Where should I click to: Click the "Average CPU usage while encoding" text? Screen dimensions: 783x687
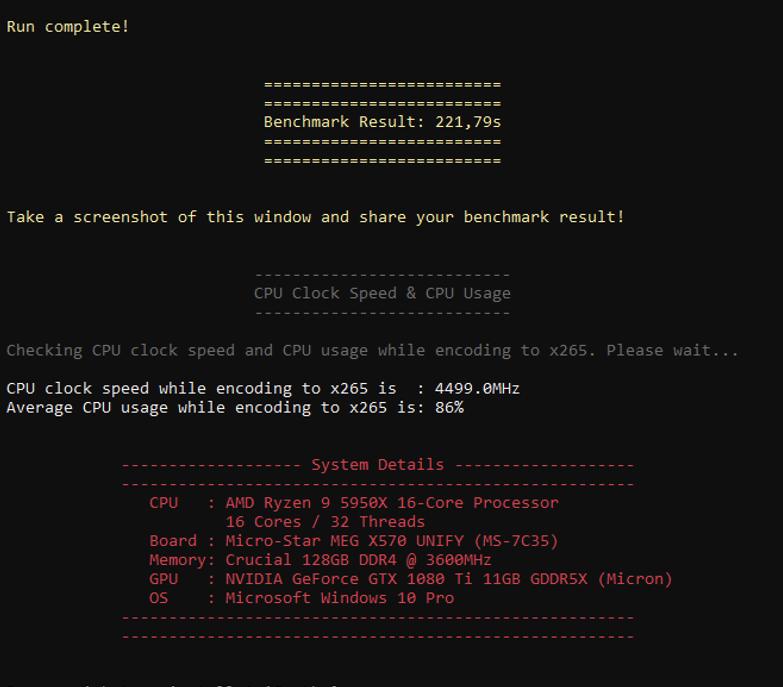pos(159,408)
